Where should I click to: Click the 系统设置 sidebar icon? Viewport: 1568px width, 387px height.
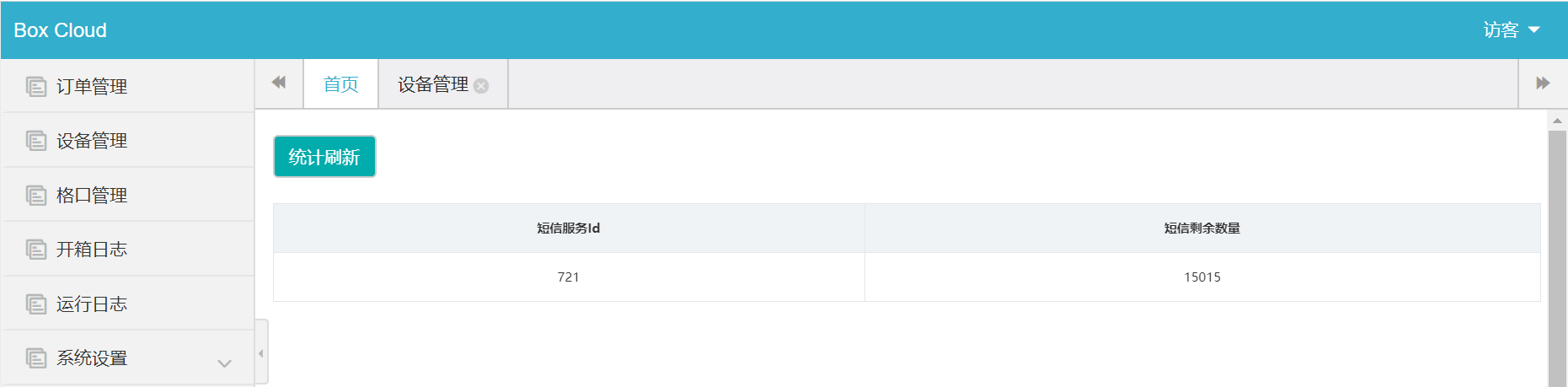[x=36, y=358]
